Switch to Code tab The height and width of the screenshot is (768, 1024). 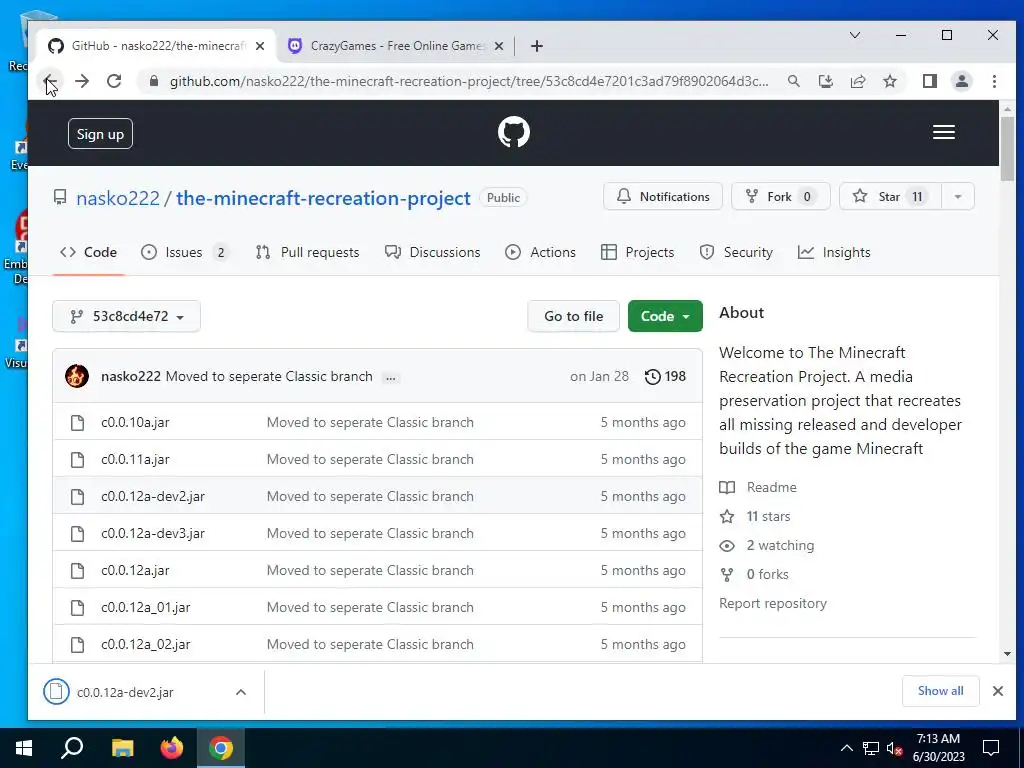point(88,253)
